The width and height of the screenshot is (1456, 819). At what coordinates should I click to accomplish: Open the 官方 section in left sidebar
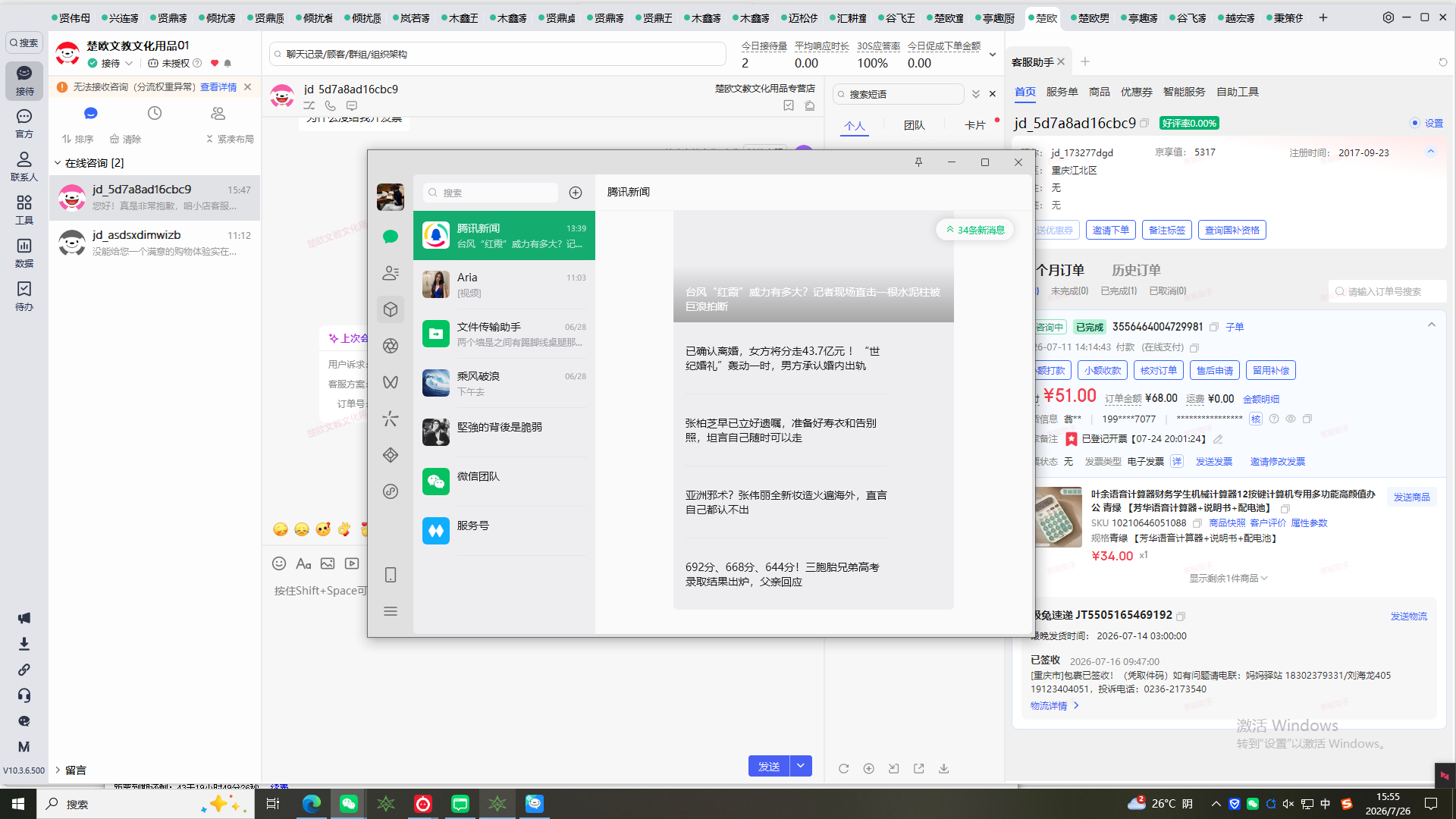[x=24, y=123]
